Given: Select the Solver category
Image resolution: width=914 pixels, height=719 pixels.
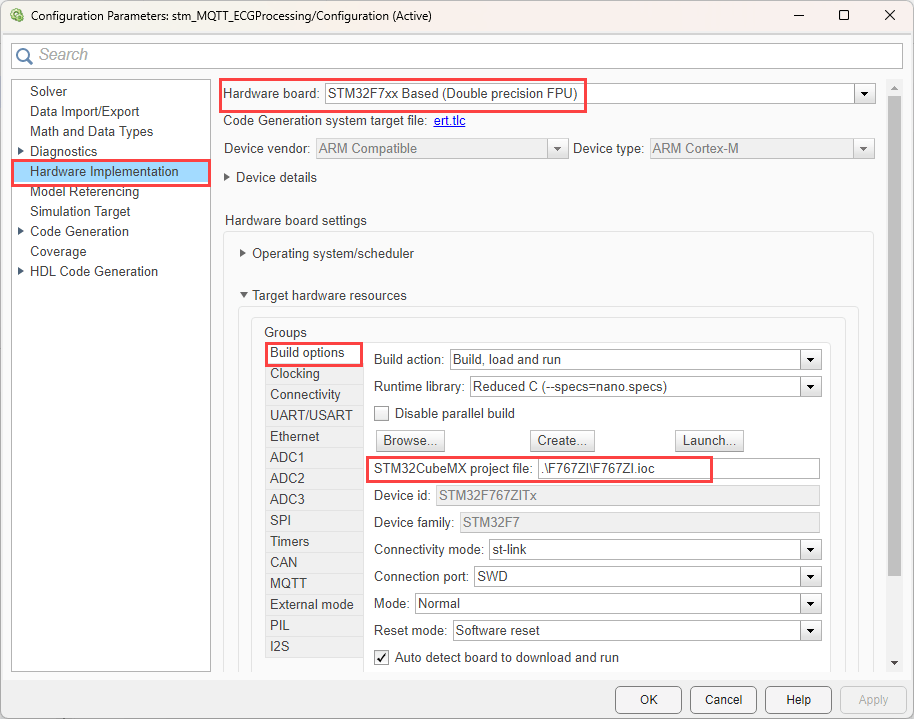Looking at the screenshot, I should (x=48, y=91).
